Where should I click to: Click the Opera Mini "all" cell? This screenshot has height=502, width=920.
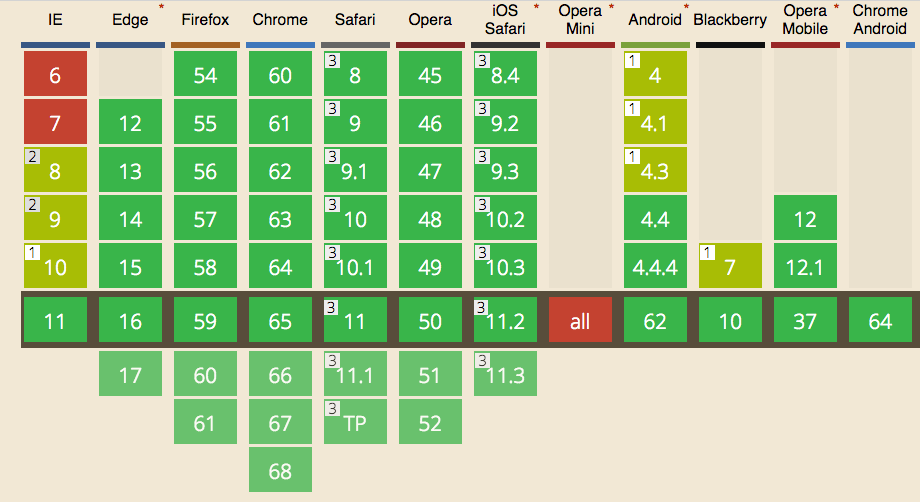tap(580, 321)
